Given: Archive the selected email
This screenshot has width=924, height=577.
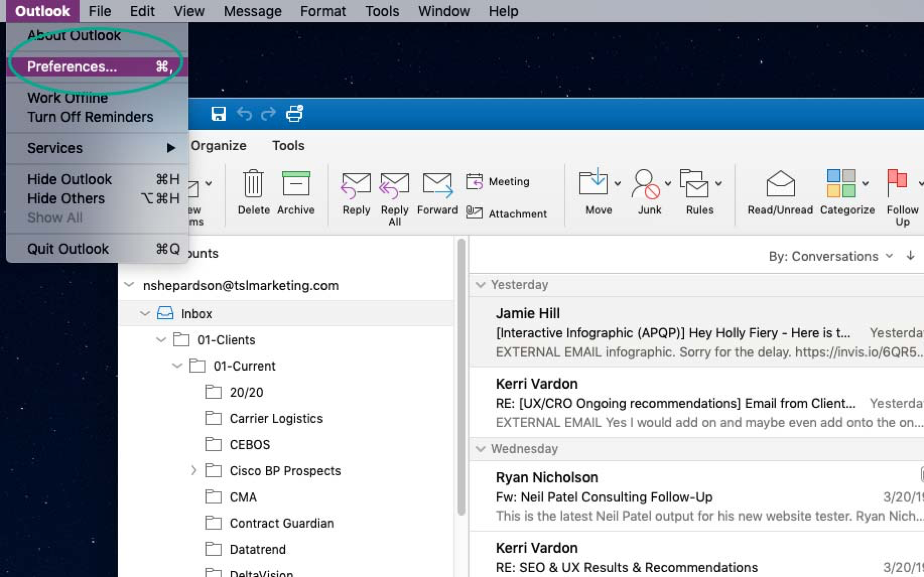Looking at the screenshot, I should (296, 183).
